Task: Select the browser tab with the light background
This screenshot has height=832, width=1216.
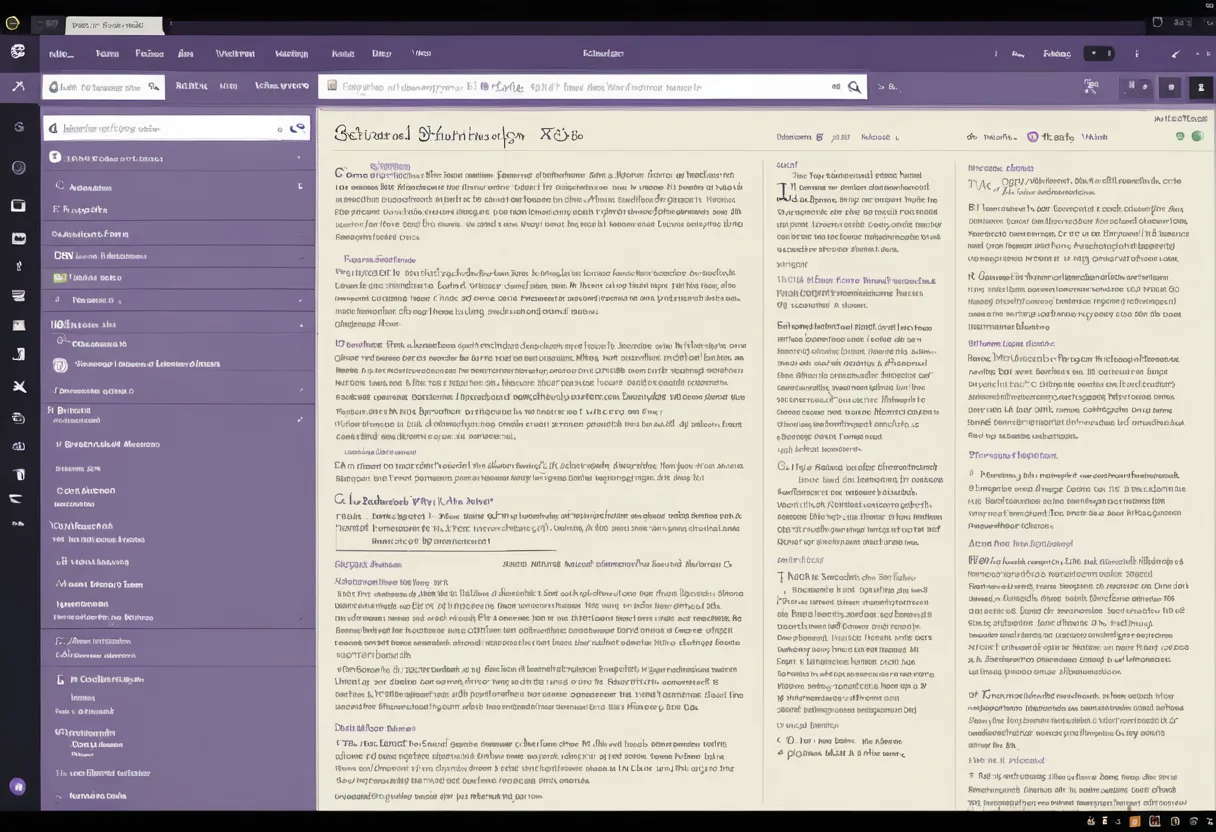Action: pos(113,24)
